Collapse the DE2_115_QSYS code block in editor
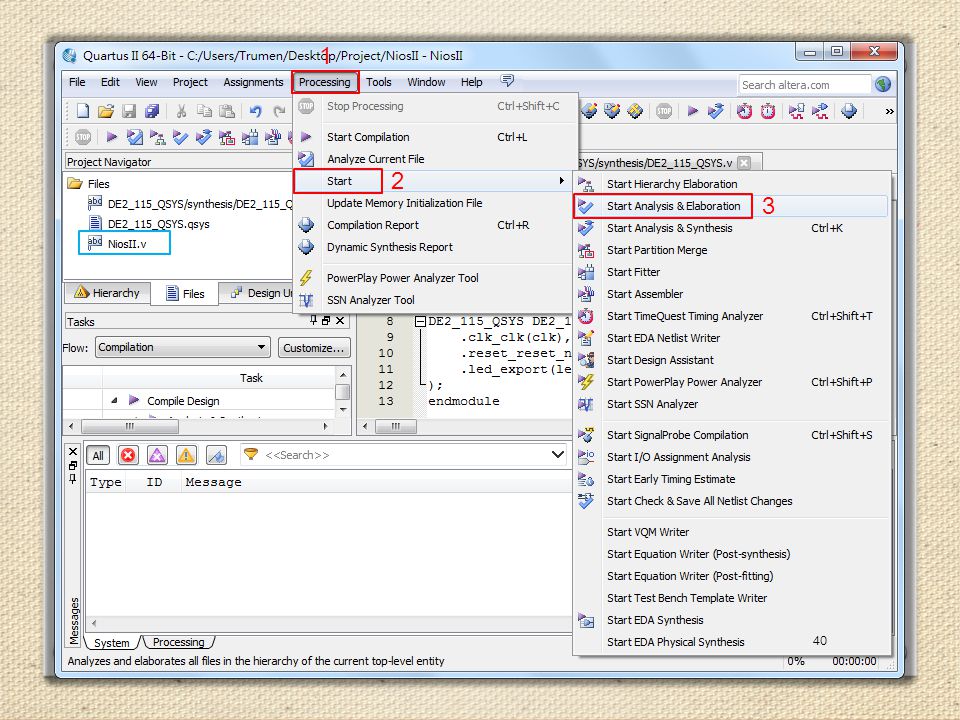960x720 pixels. point(420,321)
